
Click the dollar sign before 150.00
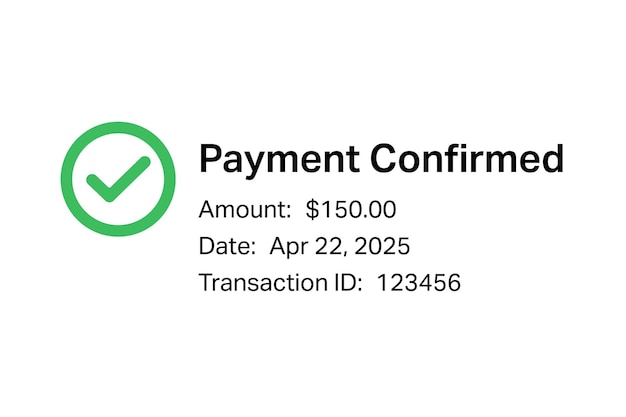tap(313, 209)
